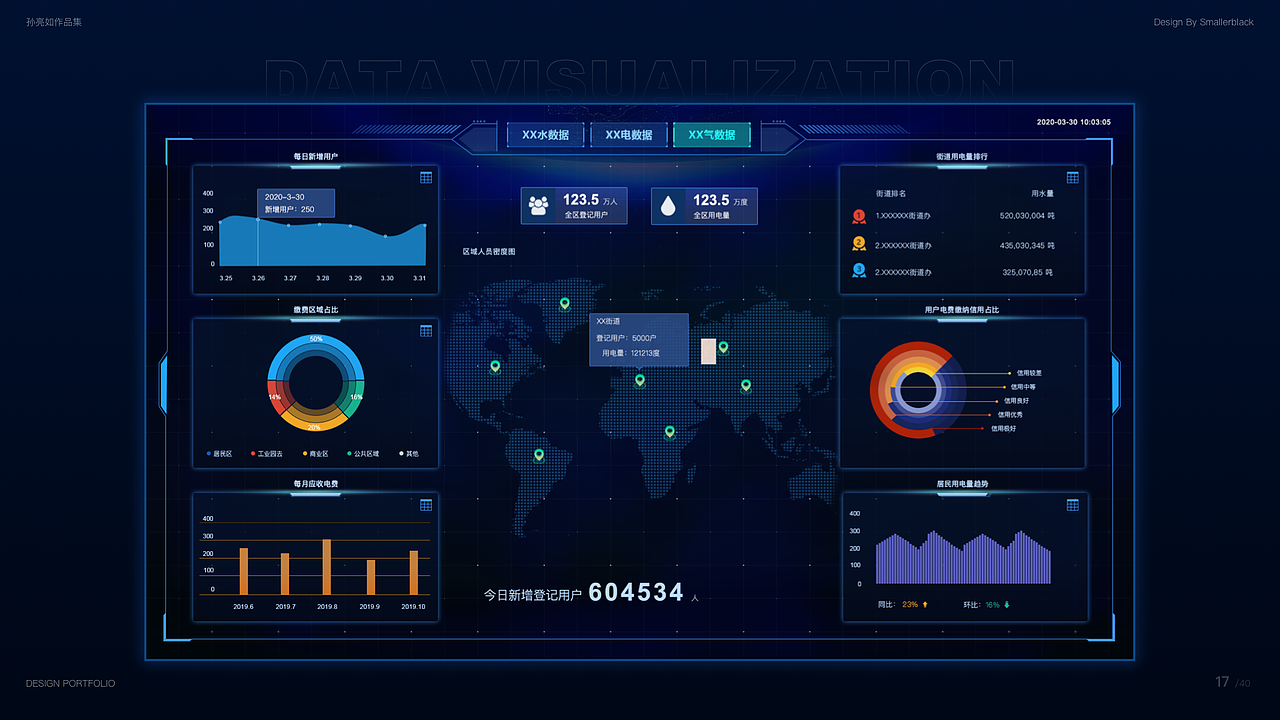Click the 2019.7 orange bar
1280x720 pixels.
coord(284,574)
